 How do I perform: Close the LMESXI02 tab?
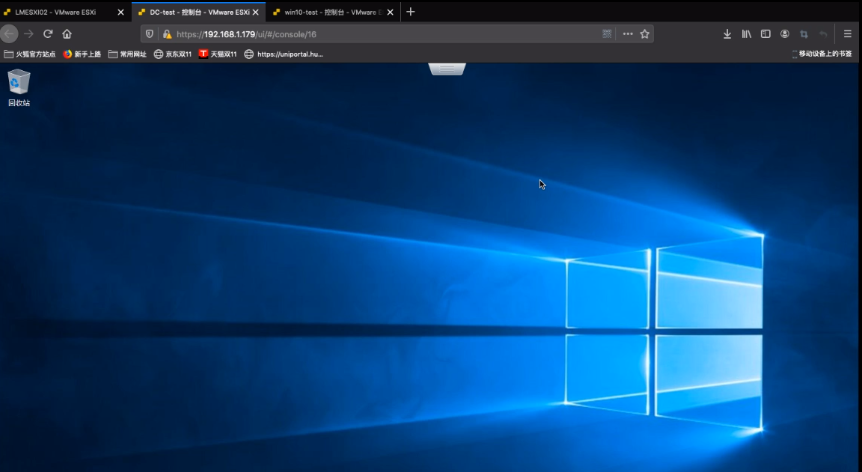click(x=121, y=12)
